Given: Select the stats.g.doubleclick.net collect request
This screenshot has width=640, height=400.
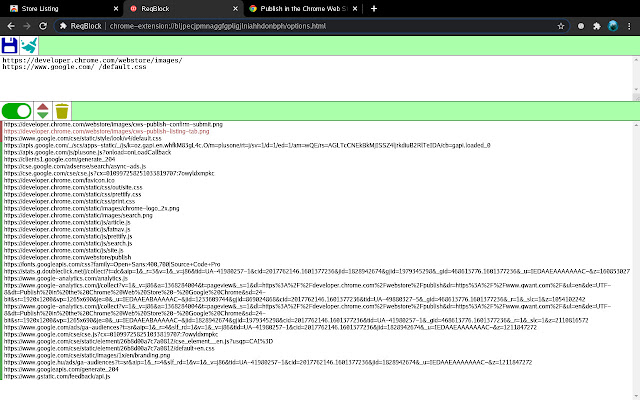Looking at the screenshot, I should click(317, 271).
